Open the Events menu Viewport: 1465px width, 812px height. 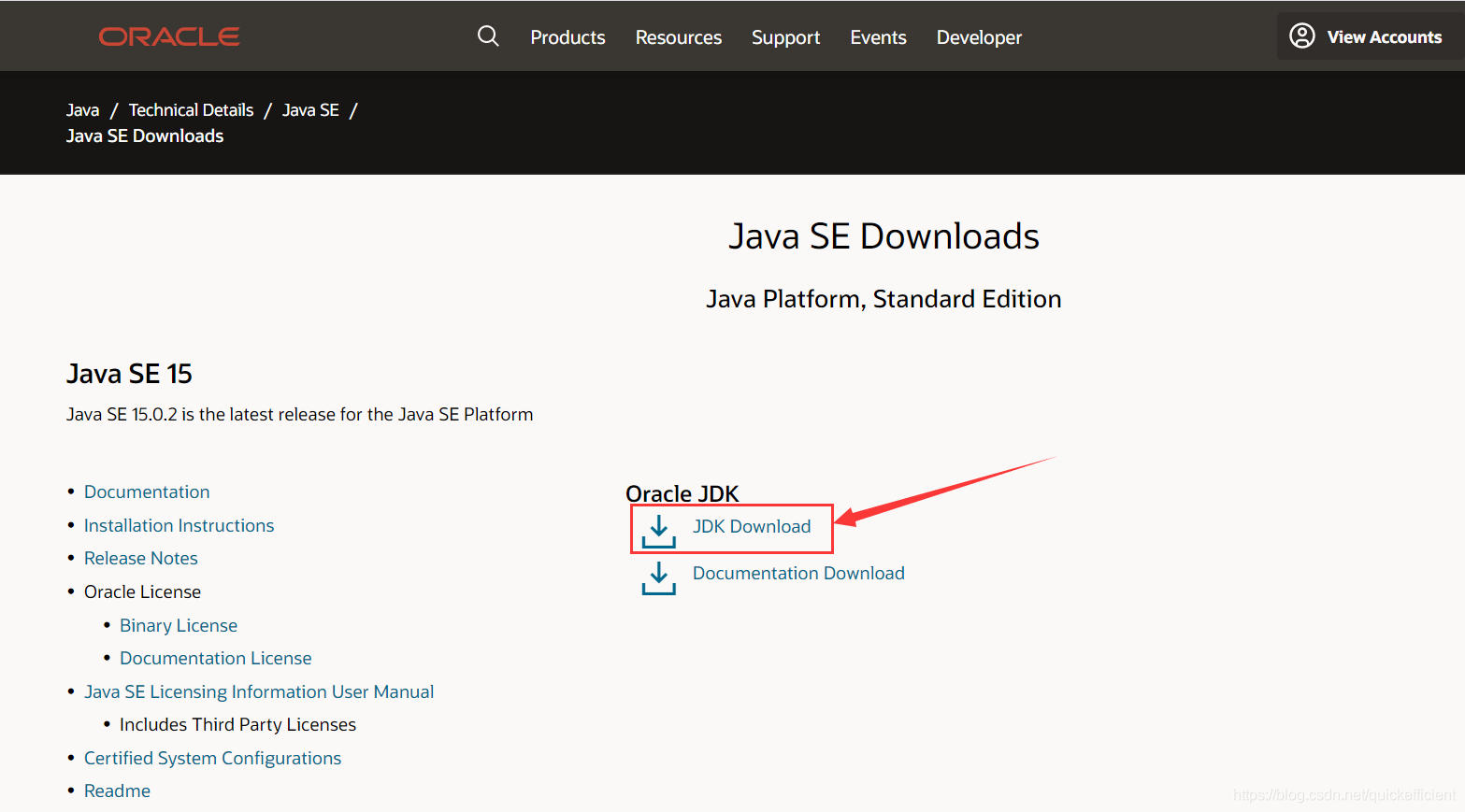click(x=878, y=37)
